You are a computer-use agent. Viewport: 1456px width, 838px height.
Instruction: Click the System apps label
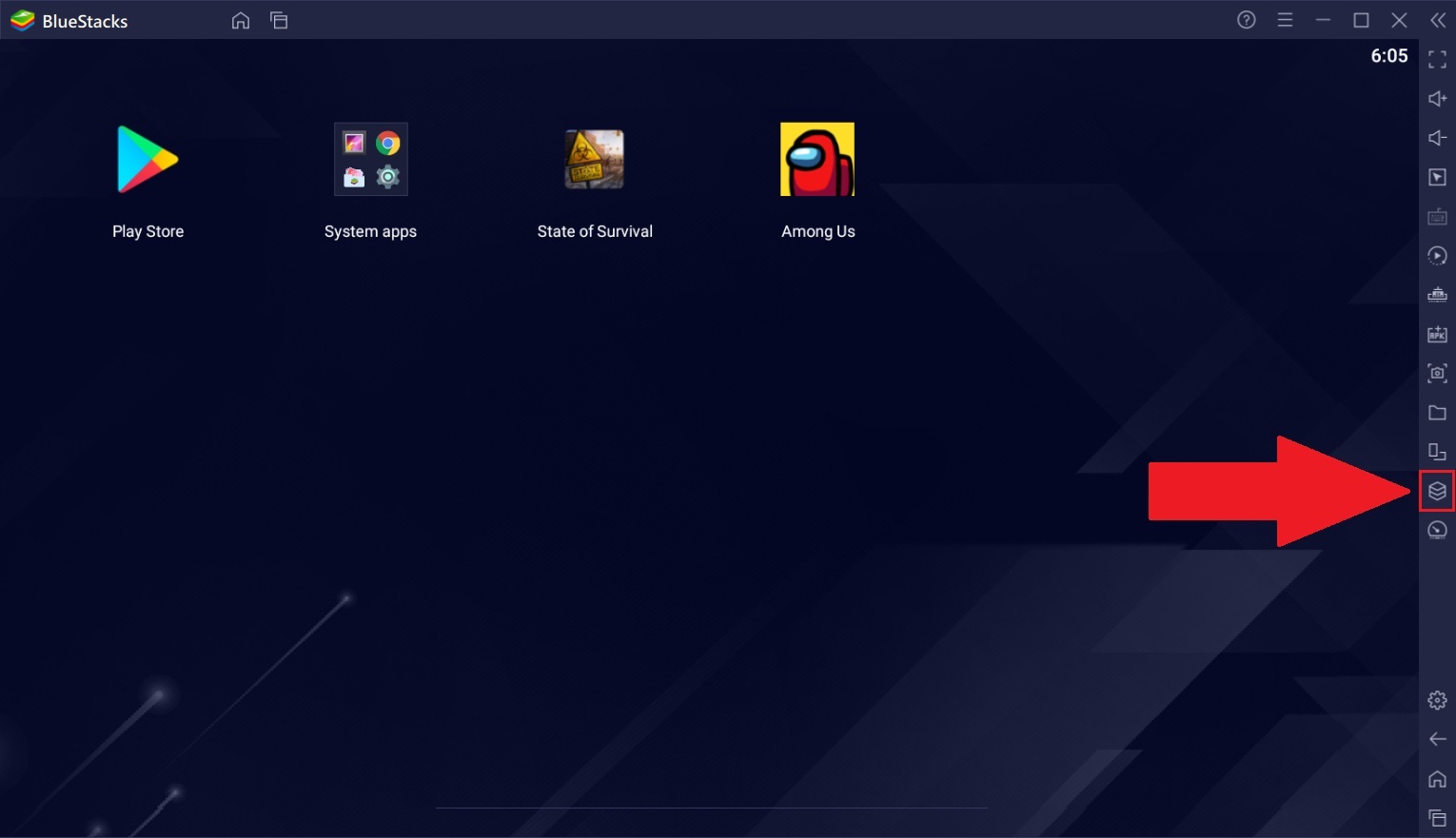[x=370, y=232]
